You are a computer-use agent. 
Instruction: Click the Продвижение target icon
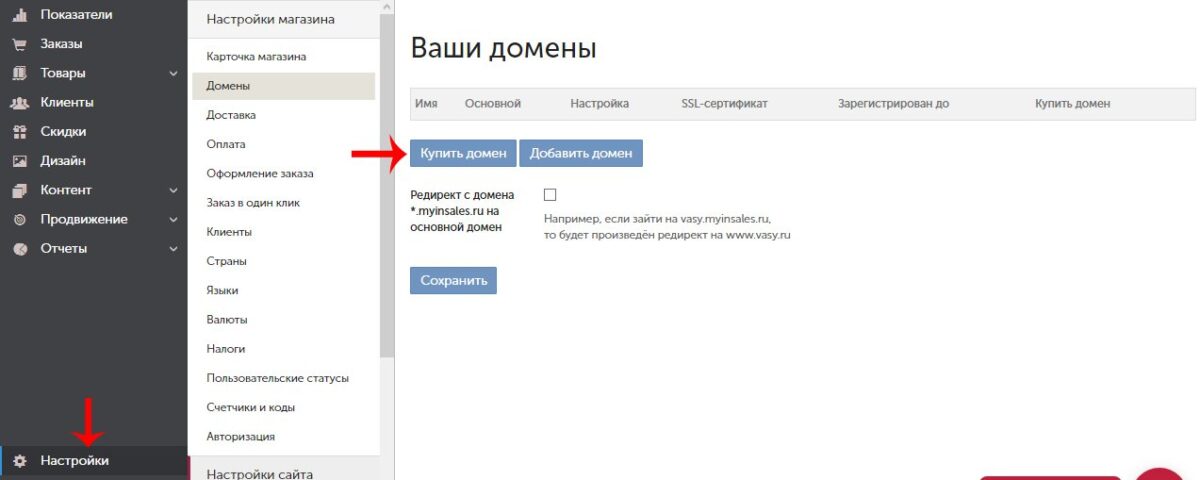point(19,219)
